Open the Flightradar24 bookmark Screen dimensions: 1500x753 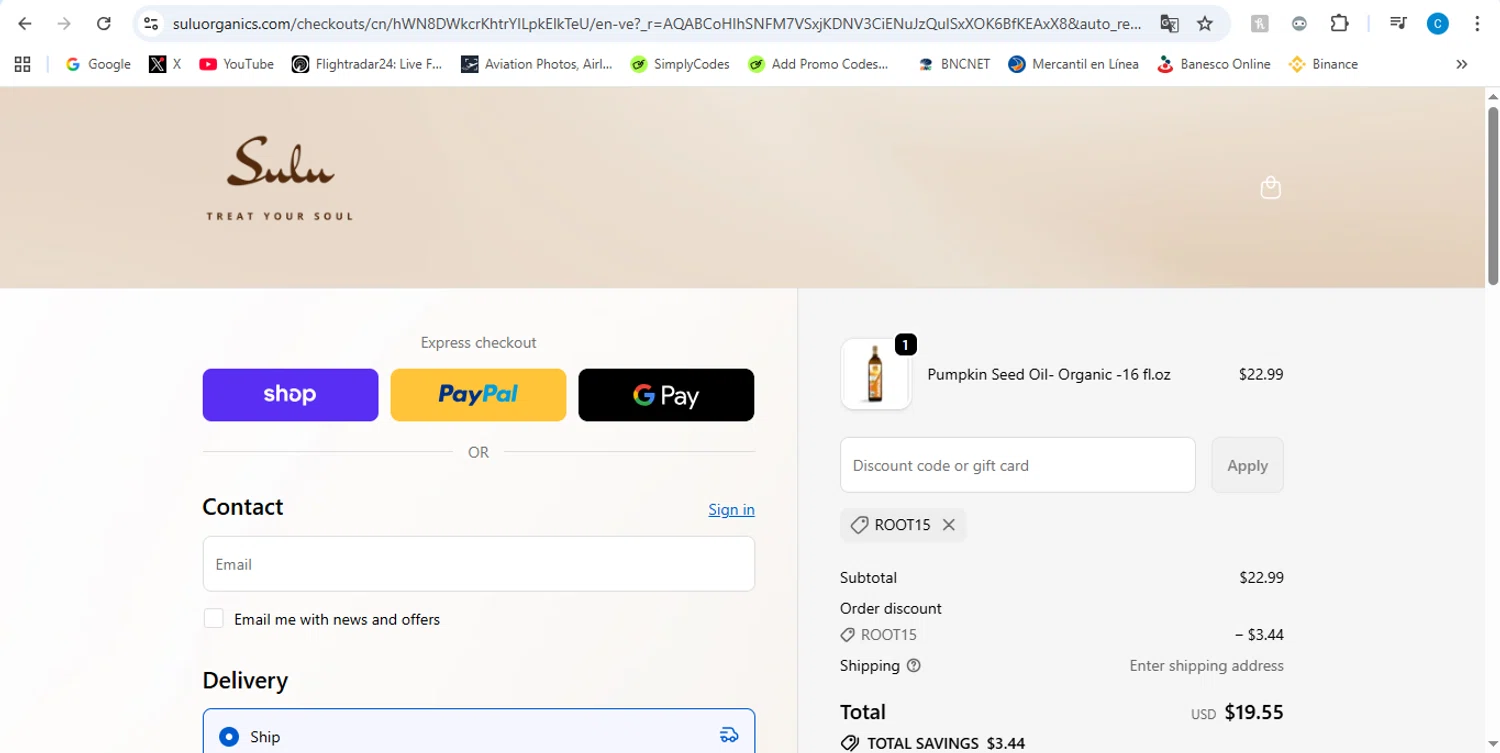point(367,64)
